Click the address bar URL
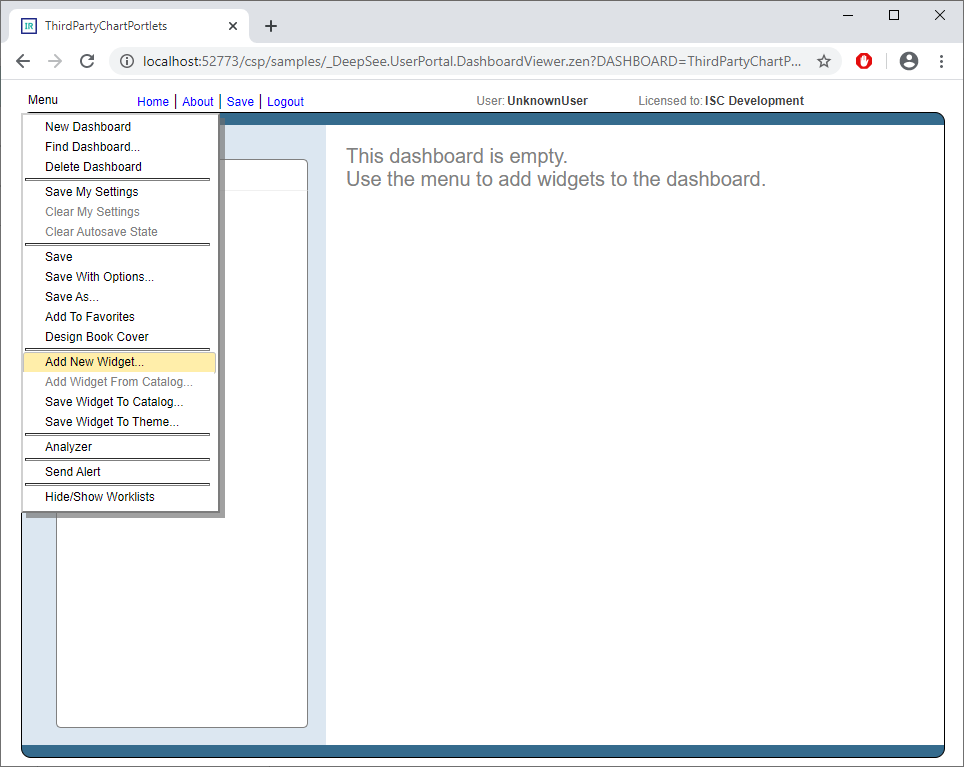The image size is (964, 767). click(472, 61)
